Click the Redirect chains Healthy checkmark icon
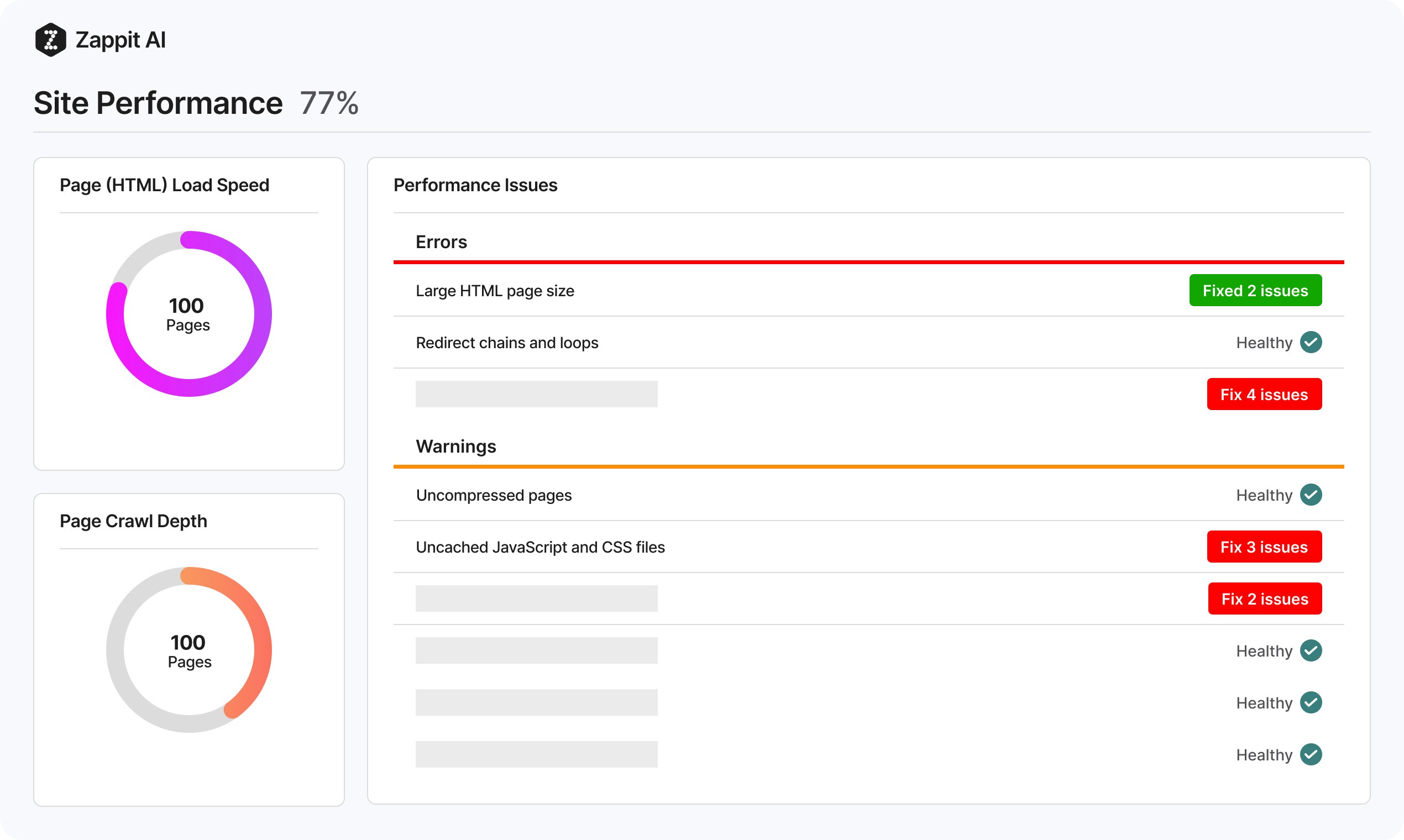The height and width of the screenshot is (840, 1404). [x=1311, y=343]
